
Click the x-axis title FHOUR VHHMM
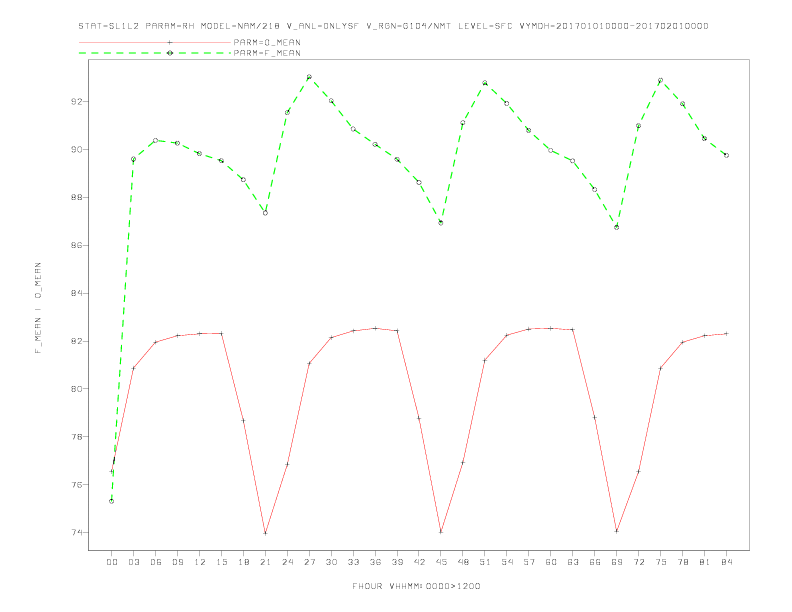416,586
